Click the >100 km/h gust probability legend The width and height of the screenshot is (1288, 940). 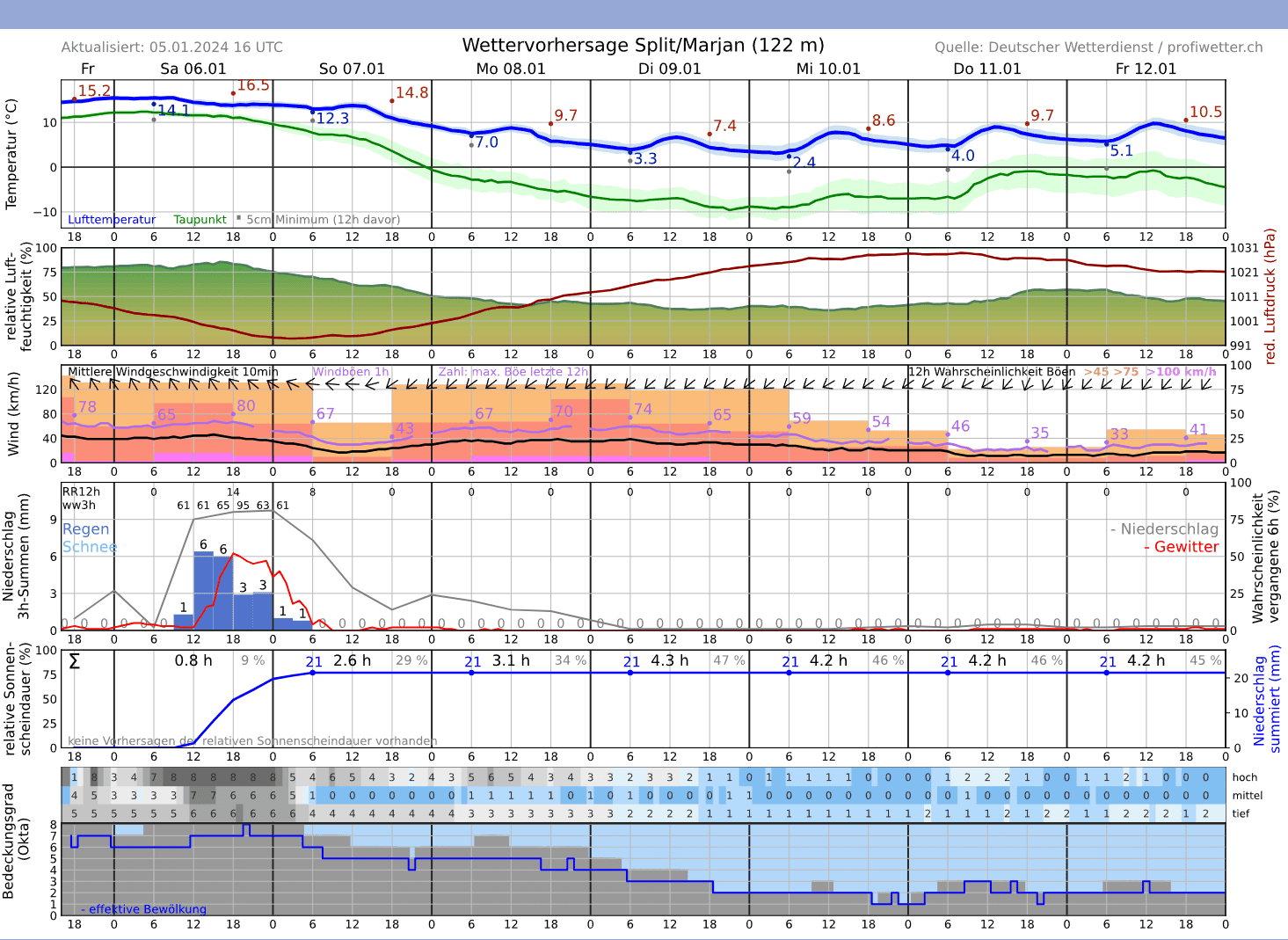(1181, 372)
